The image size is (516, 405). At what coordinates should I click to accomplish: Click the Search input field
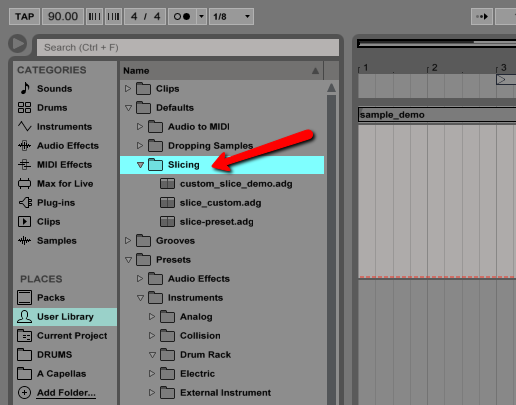tap(188, 47)
